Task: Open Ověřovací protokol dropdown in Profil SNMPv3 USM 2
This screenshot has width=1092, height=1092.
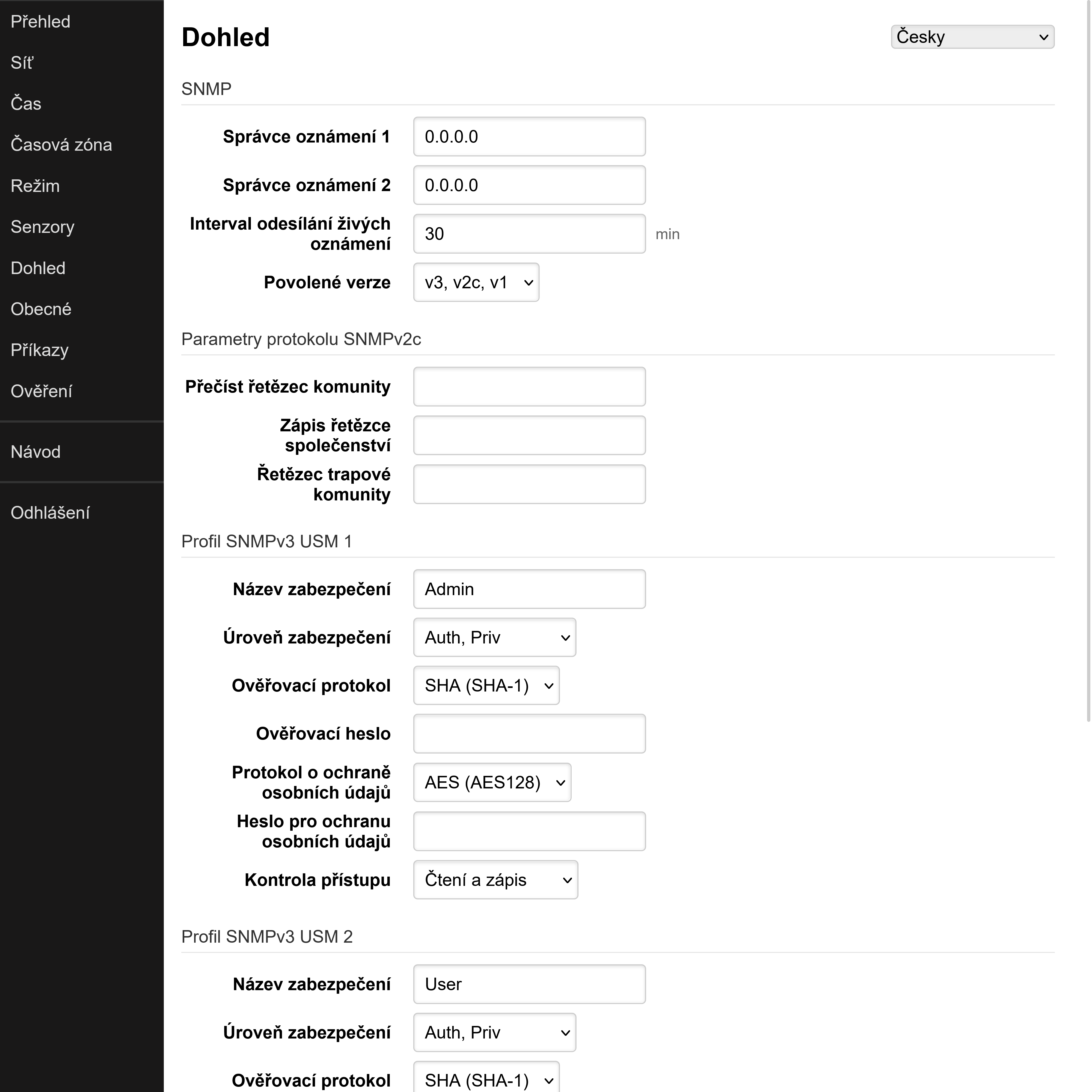Action: click(486, 1078)
